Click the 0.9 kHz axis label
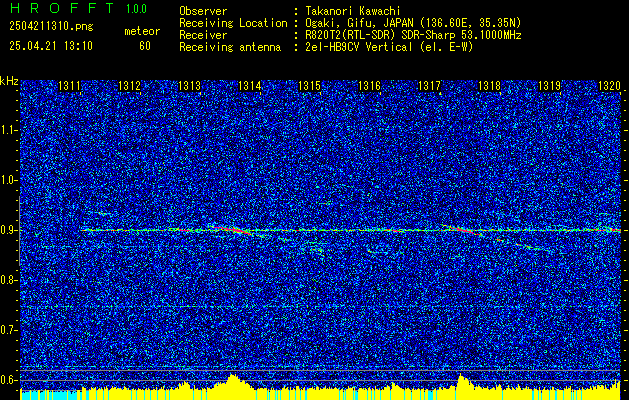629x400 pixels. [8, 230]
